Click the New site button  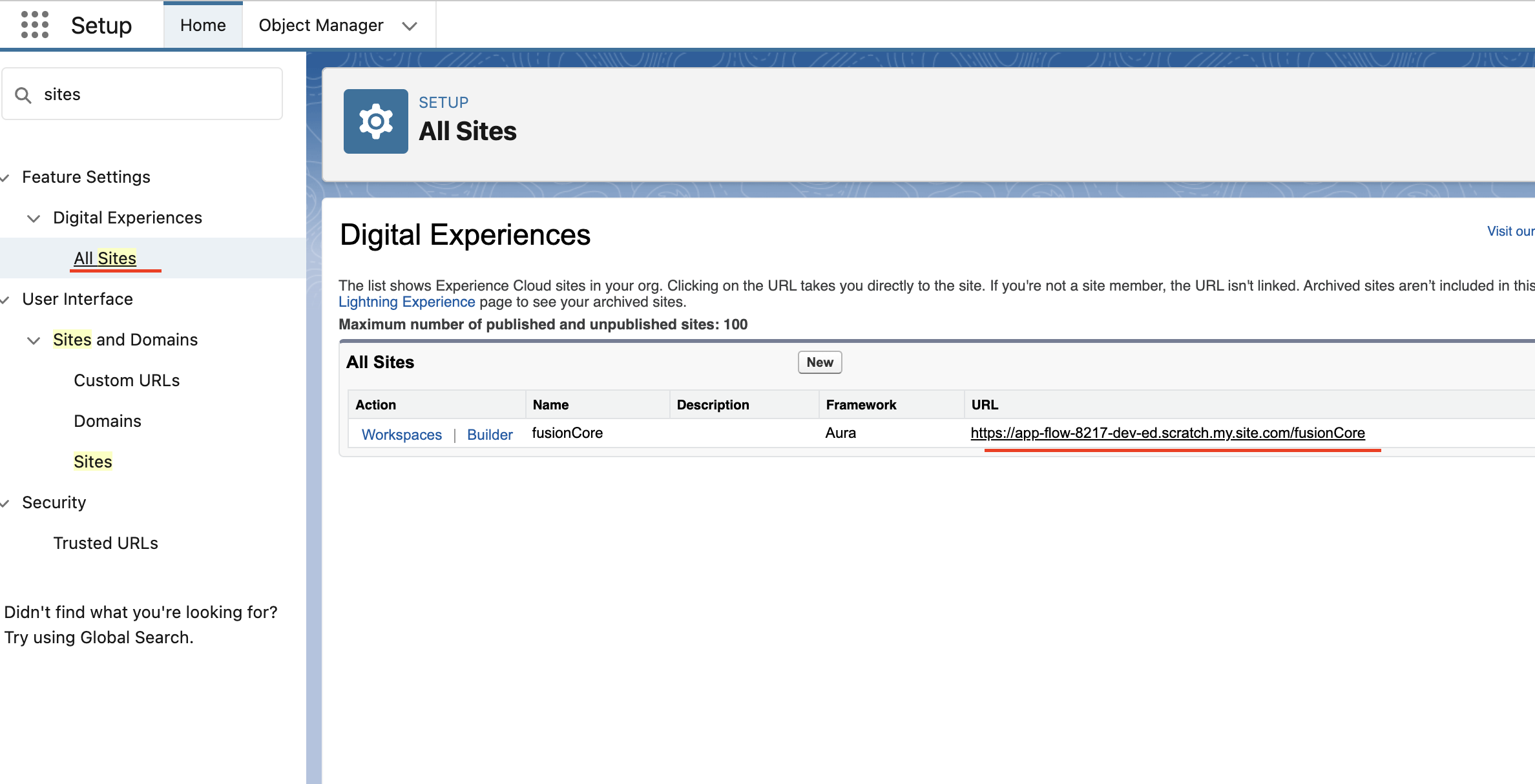(x=820, y=362)
